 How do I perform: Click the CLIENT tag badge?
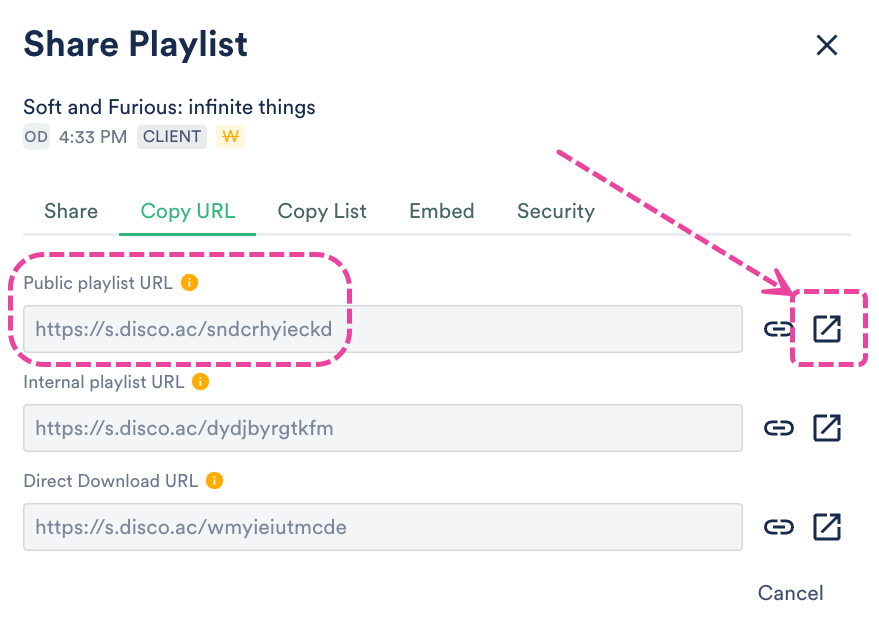click(172, 137)
